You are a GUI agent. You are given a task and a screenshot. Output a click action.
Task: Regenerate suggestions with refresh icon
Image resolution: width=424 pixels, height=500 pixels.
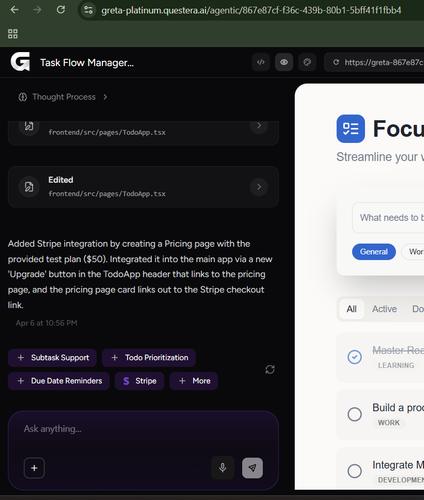point(270,369)
